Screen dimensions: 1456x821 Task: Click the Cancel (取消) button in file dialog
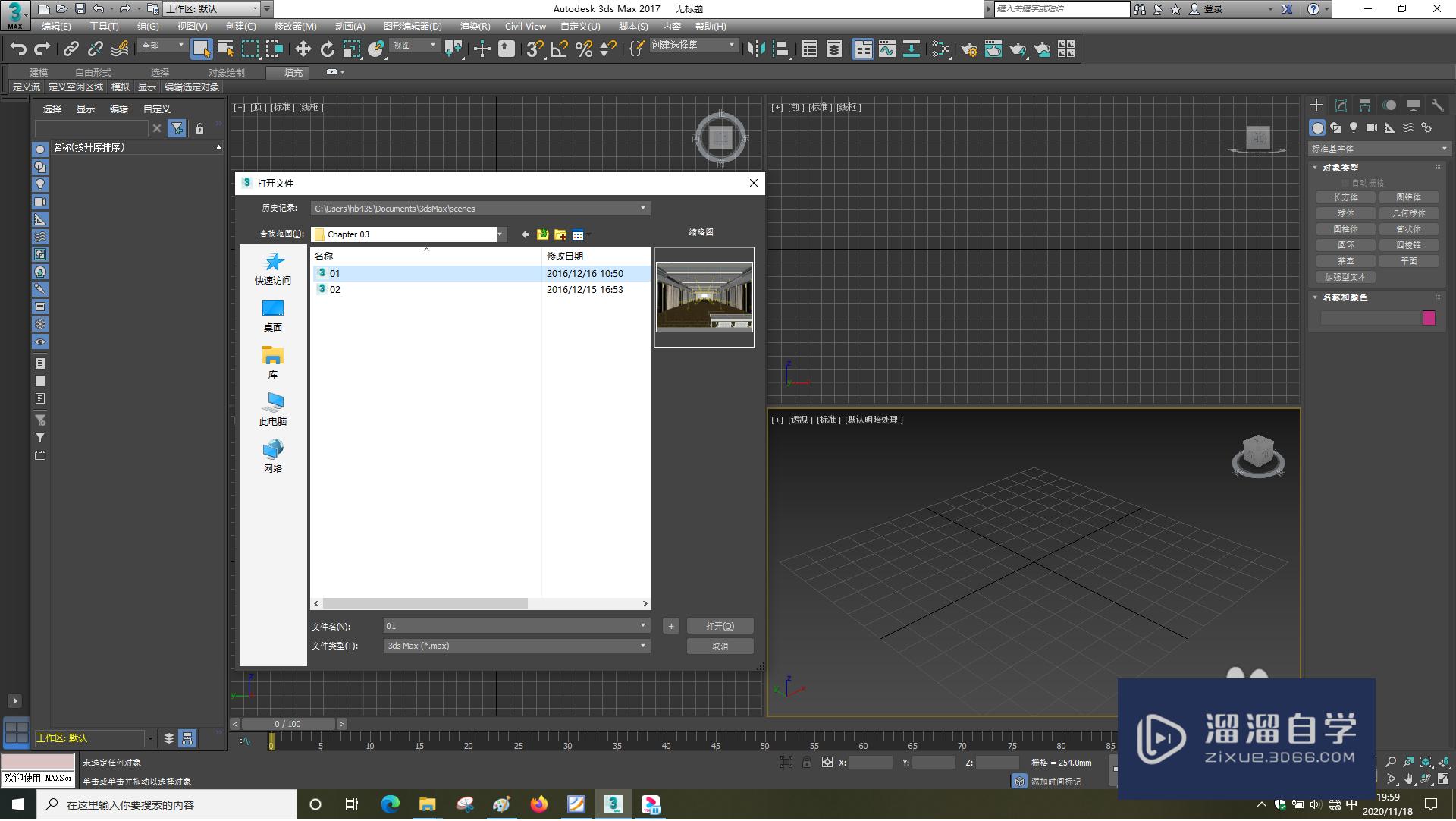click(x=720, y=647)
